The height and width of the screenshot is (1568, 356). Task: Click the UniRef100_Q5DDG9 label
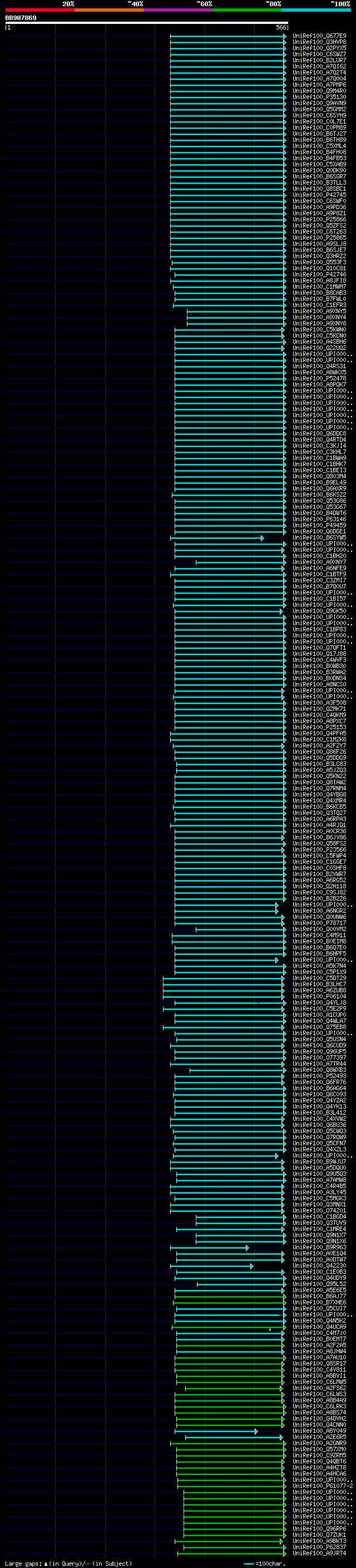click(x=319, y=758)
